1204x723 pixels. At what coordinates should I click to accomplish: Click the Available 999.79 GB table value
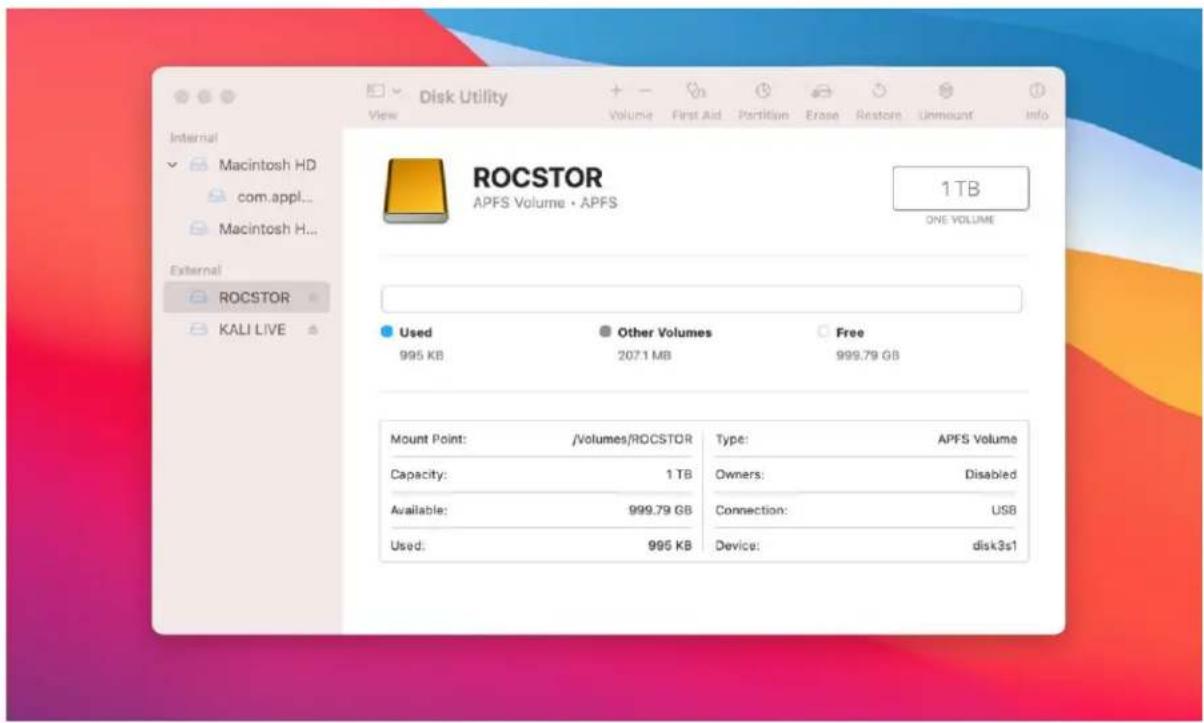[661, 510]
